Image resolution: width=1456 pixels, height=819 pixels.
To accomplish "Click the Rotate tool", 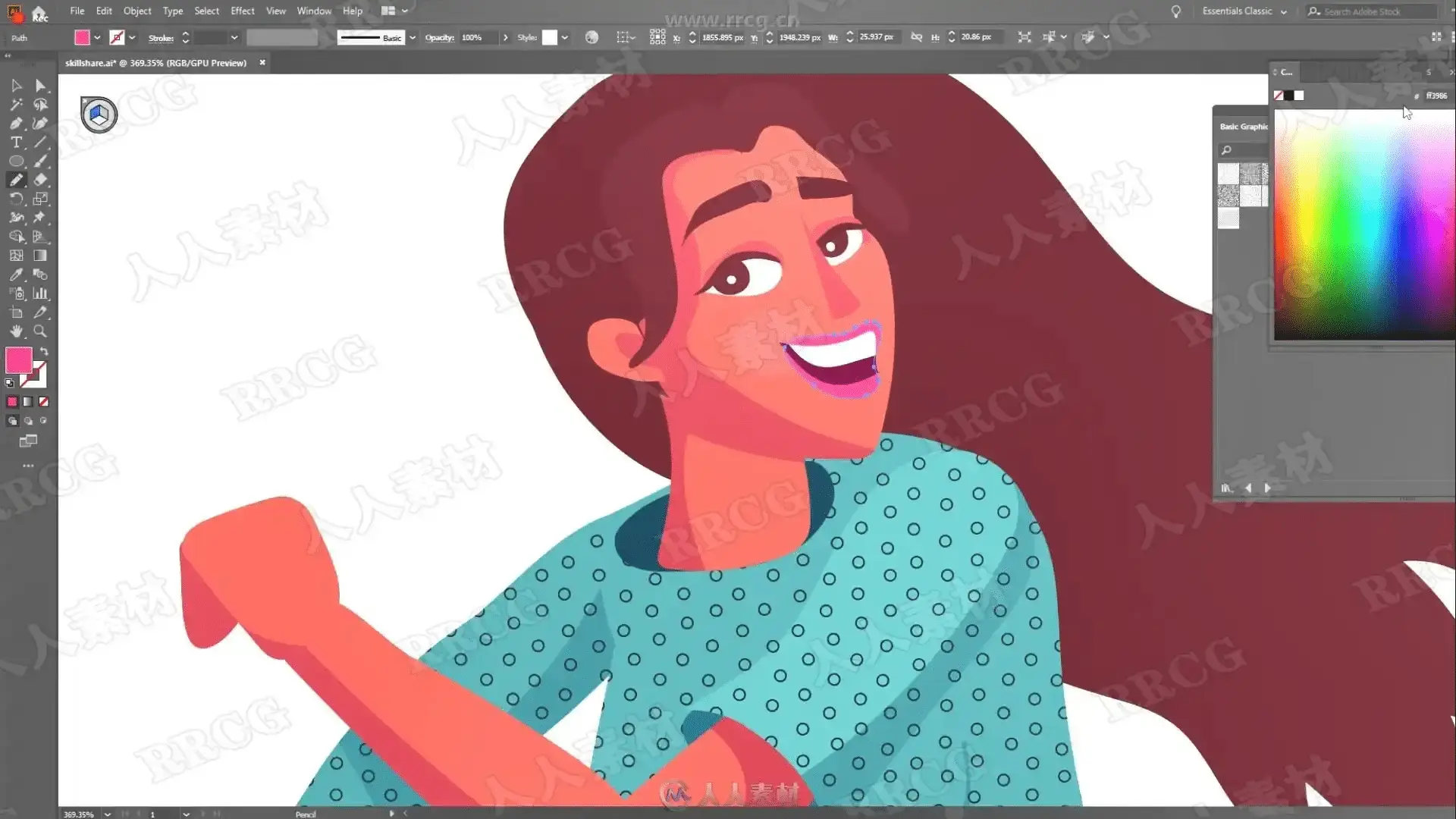I will click(x=16, y=199).
